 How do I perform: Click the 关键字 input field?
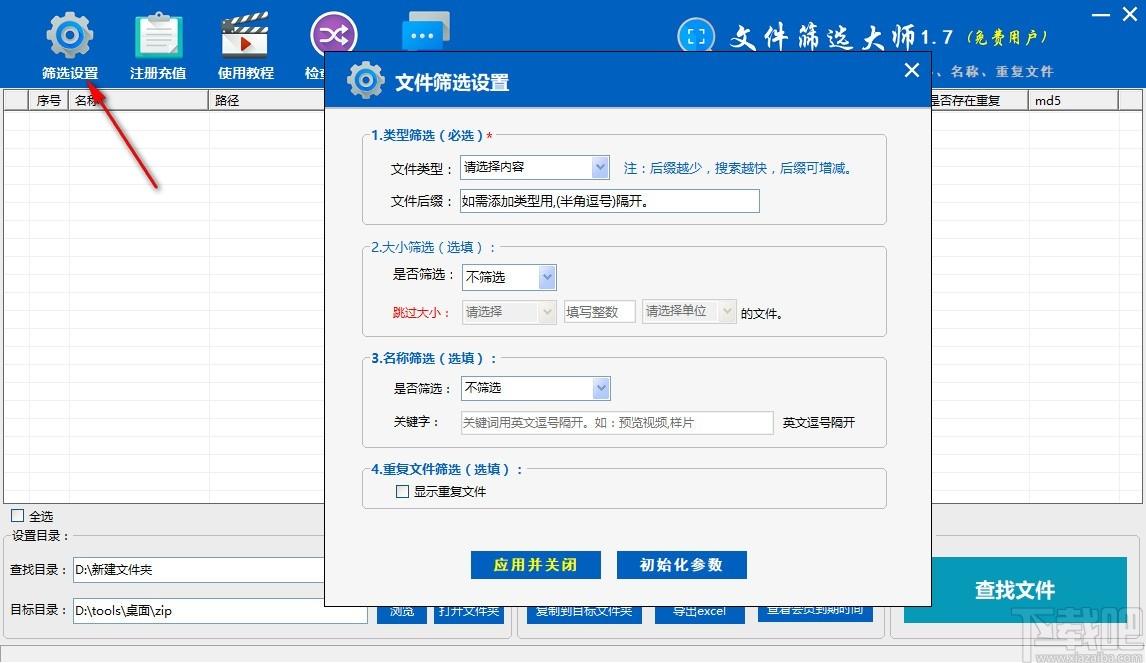(x=617, y=423)
